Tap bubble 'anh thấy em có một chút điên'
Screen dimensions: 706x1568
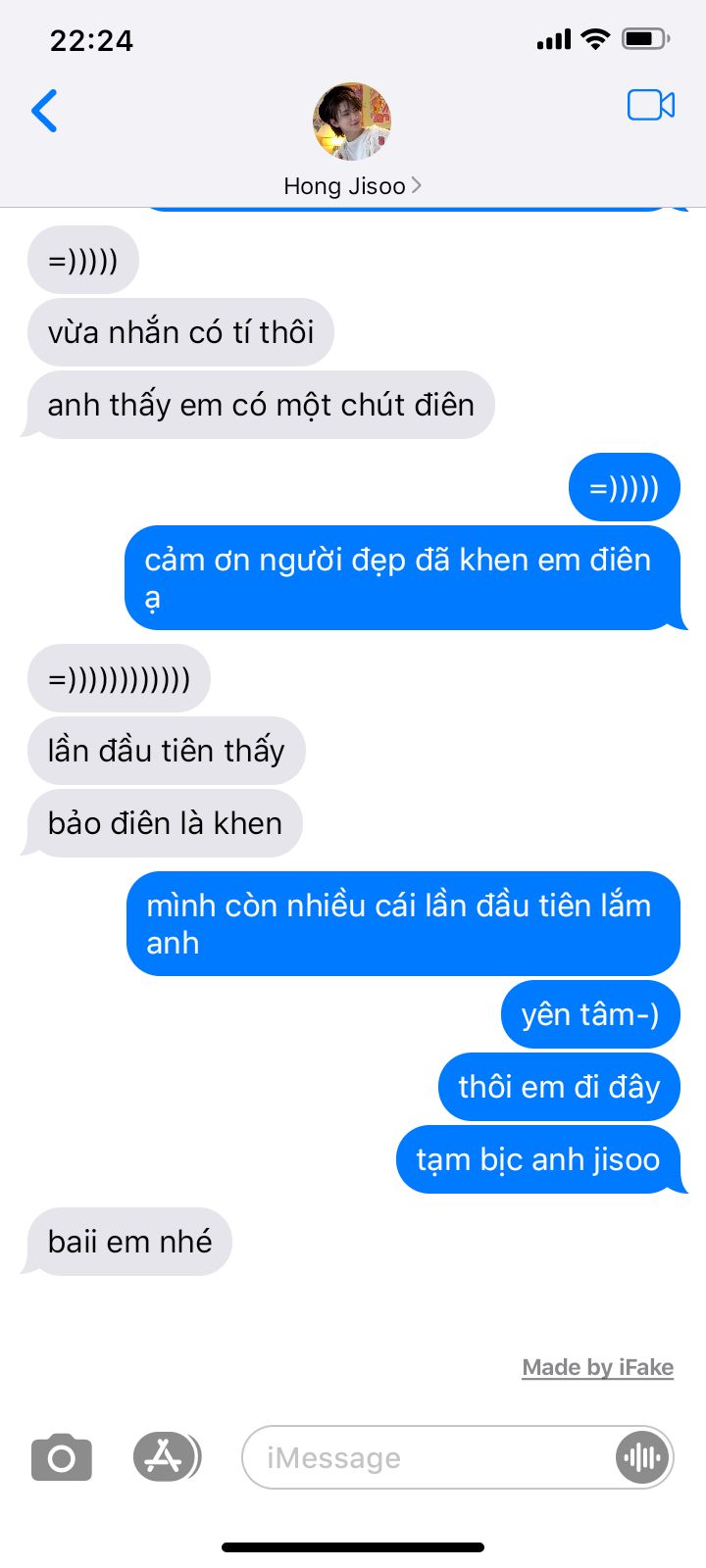pos(261,405)
